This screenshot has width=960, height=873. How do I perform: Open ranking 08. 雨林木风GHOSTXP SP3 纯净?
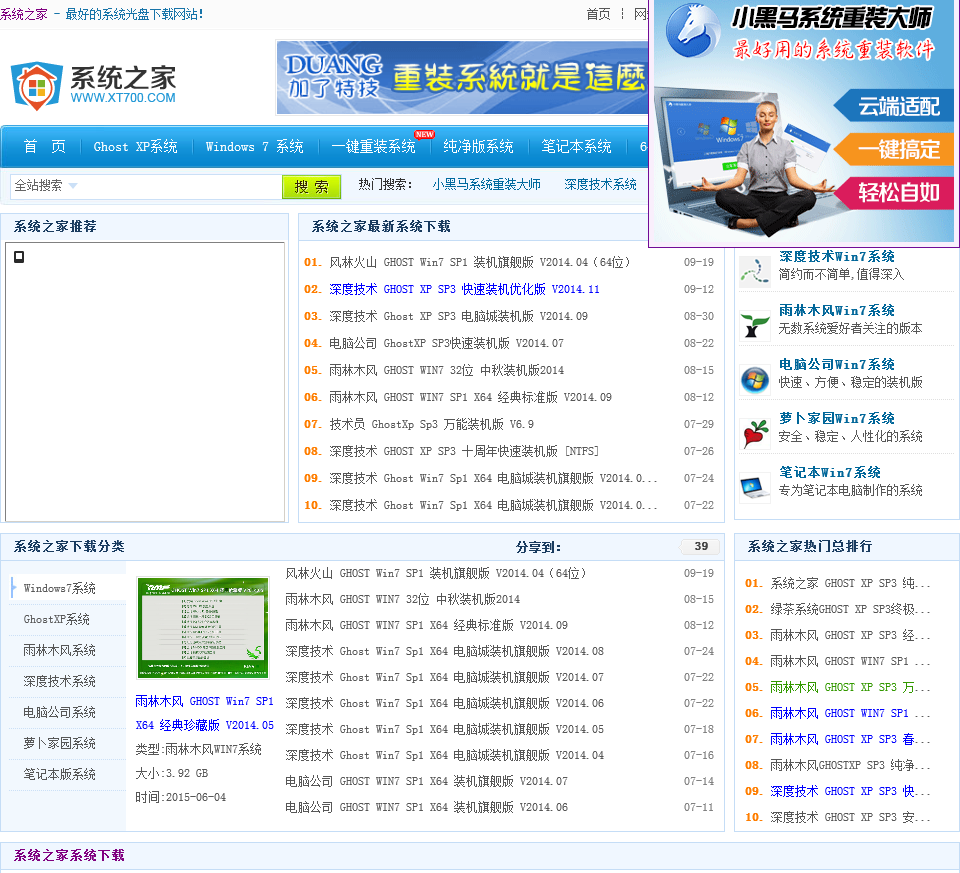(x=850, y=765)
